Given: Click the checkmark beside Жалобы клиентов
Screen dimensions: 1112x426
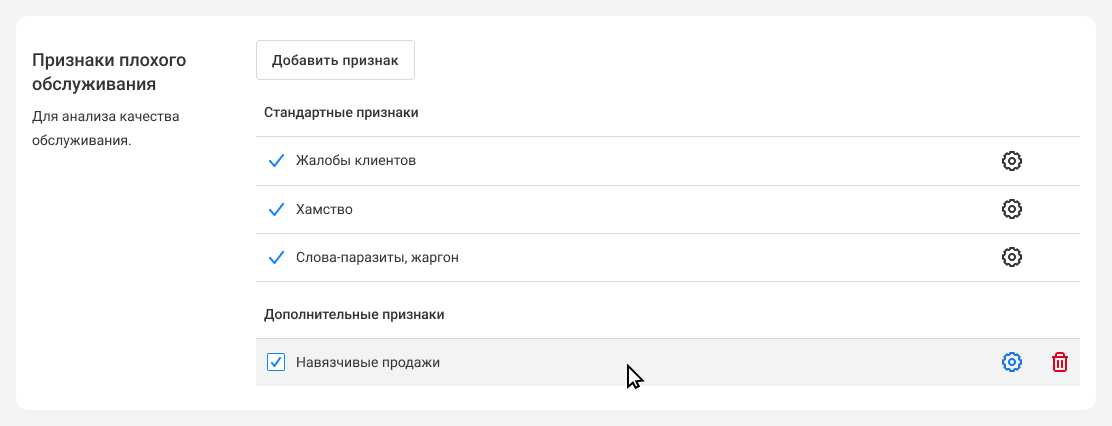Looking at the screenshot, I should (277, 161).
